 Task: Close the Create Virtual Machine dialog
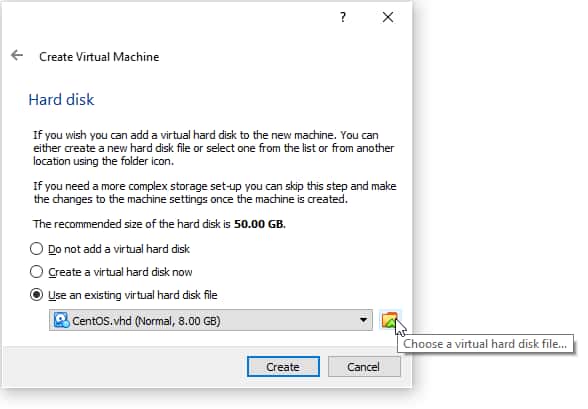point(388,17)
